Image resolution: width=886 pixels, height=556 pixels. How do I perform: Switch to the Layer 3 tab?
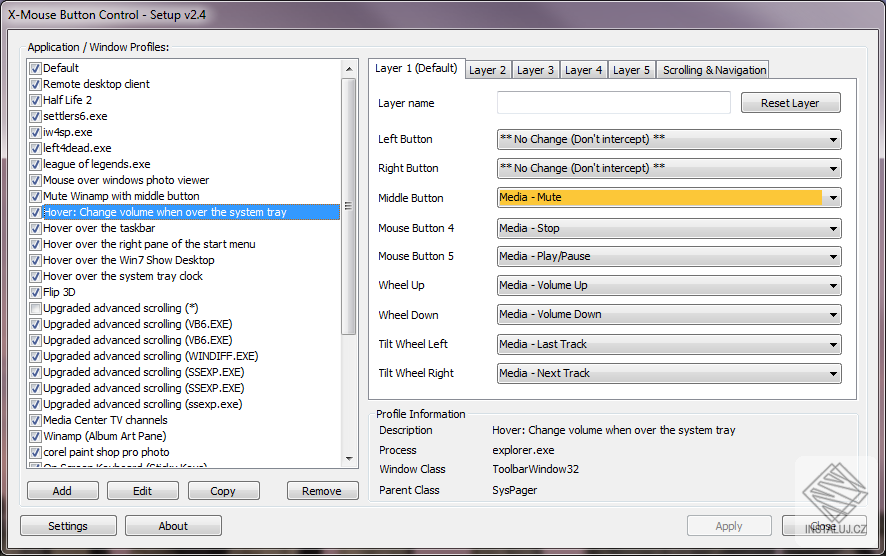(x=536, y=70)
